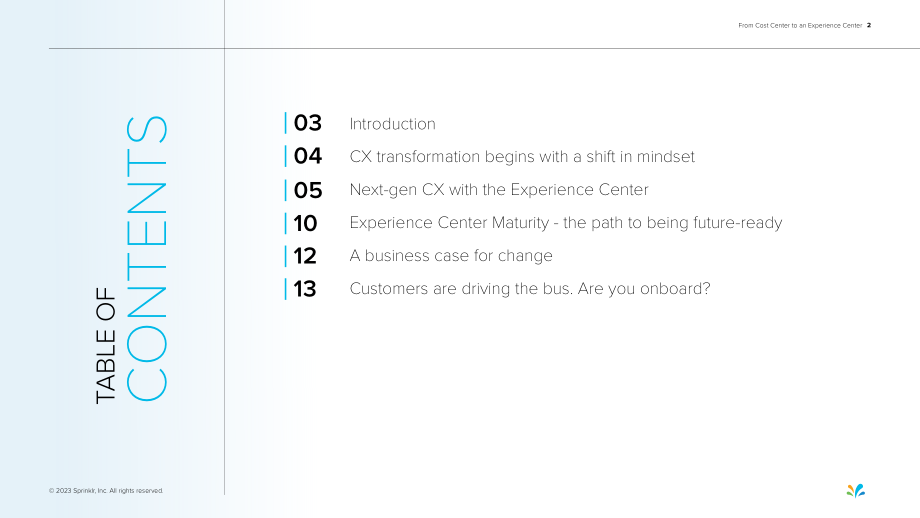
Task: Go to 'Next-gen CX with the Experience Center'
Action: pos(499,190)
